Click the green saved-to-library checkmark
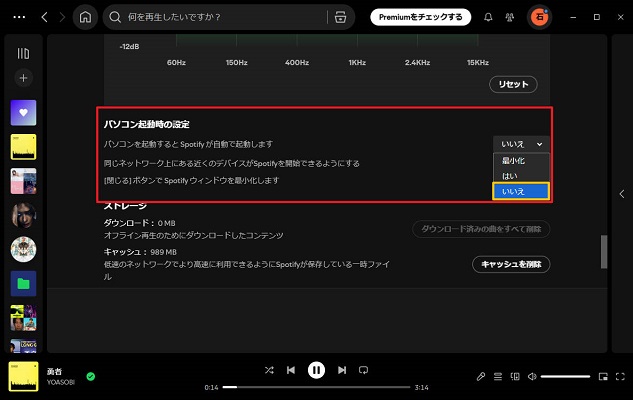The width and height of the screenshot is (633, 400). (91, 377)
